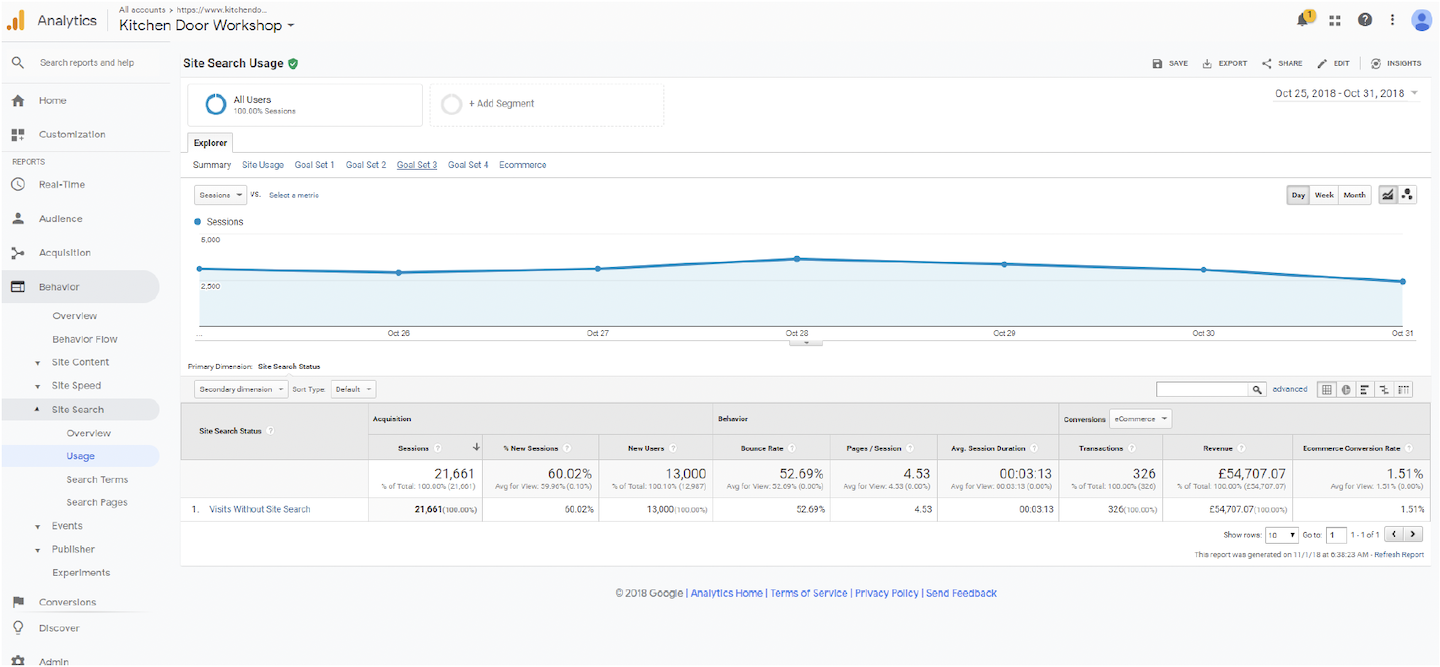The width and height of the screenshot is (1440, 667).
Task: Select the comparison view icon
Action: click(x=1385, y=390)
